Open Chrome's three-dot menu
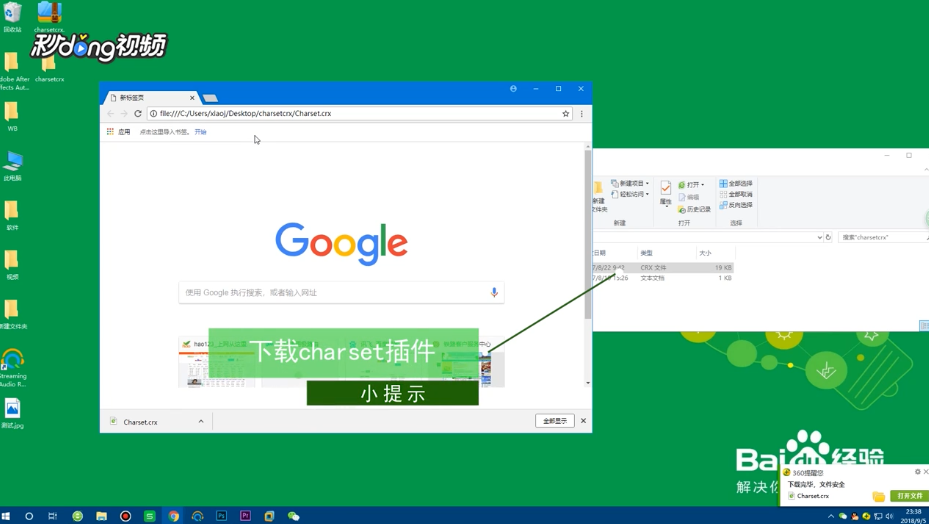The width and height of the screenshot is (929, 524). tap(582, 113)
